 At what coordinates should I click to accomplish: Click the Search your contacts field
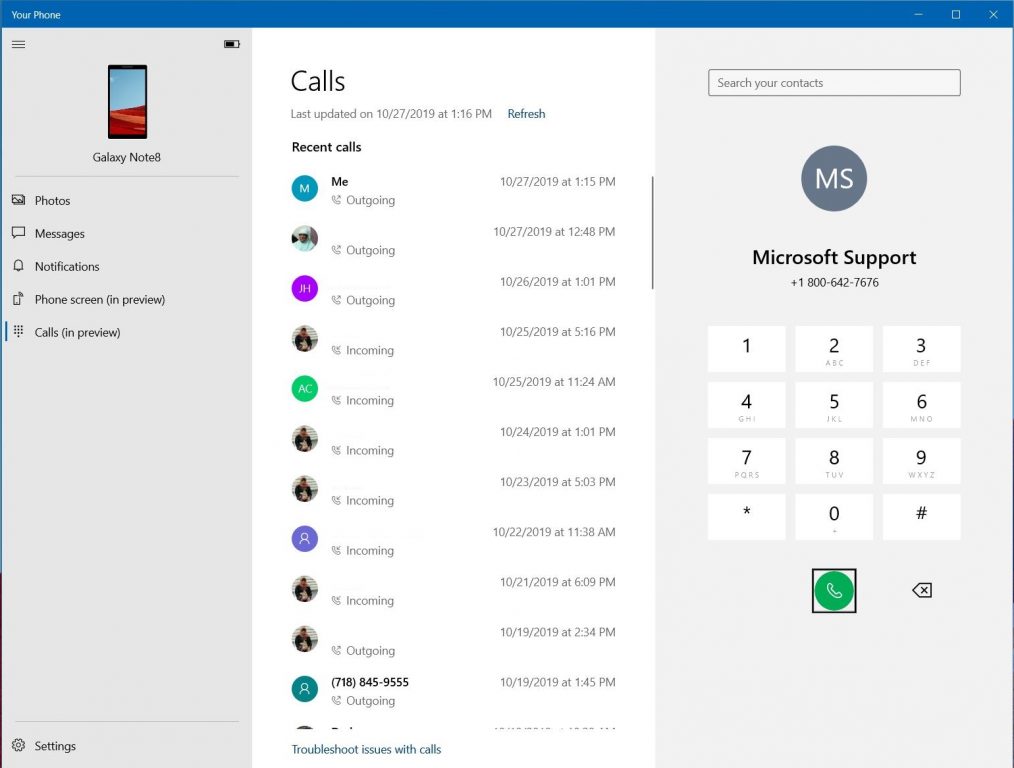tap(834, 83)
